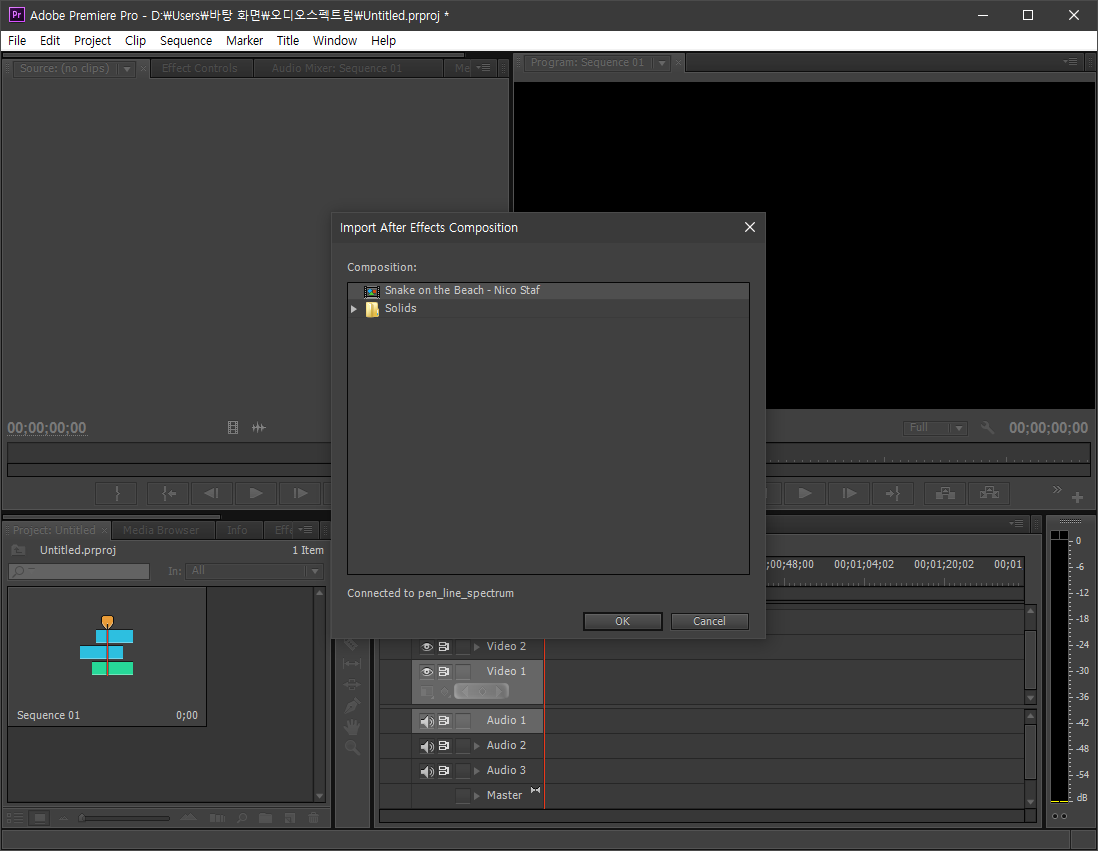Click the Find icon in project panel
The width and height of the screenshot is (1098, 851).
tap(242, 817)
